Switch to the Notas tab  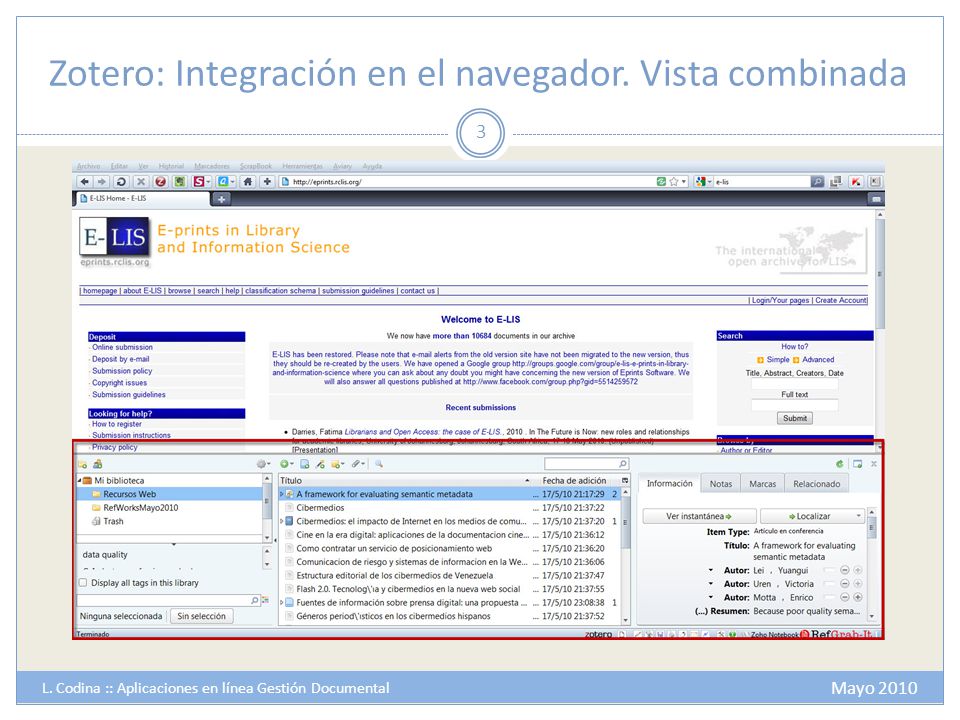(721, 484)
